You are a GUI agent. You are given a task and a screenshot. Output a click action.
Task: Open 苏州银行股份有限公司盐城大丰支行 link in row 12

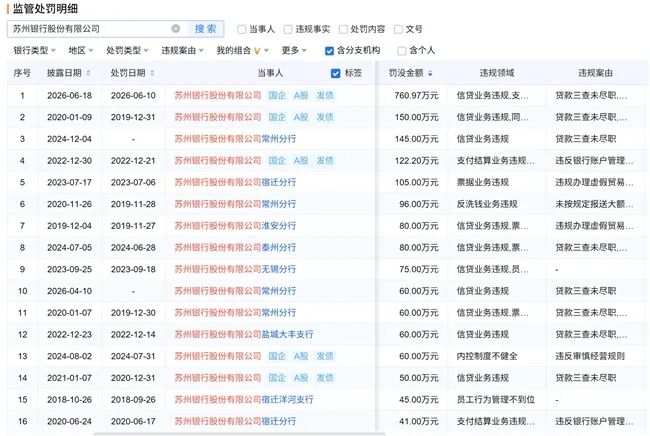pos(244,334)
